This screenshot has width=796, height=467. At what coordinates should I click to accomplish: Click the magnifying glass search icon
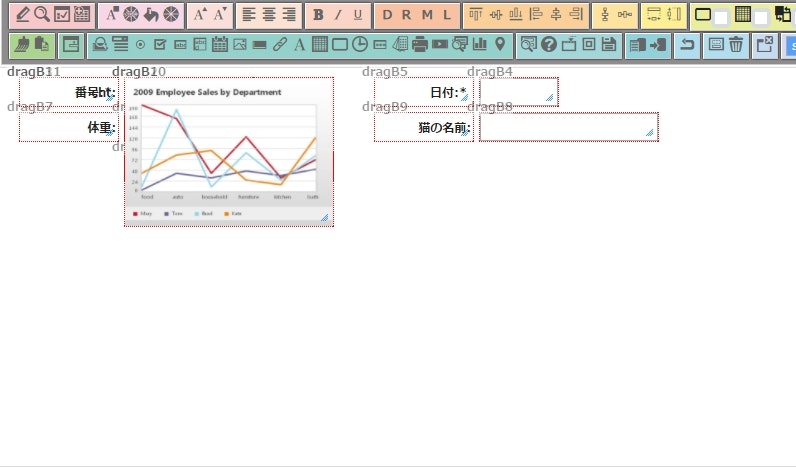tap(42, 15)
